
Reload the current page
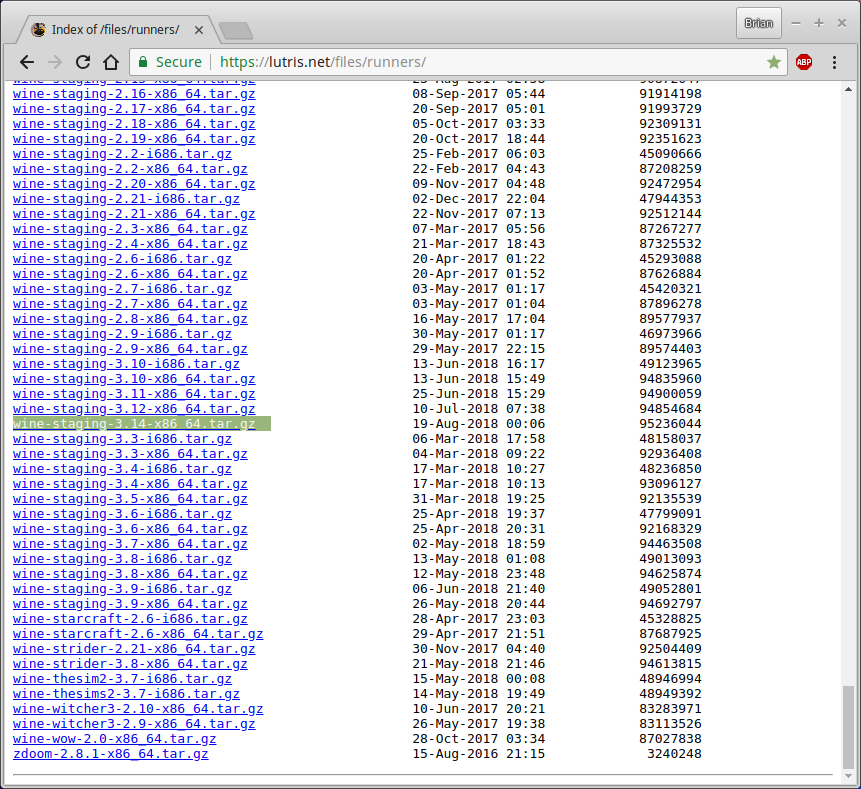(83, 62)
